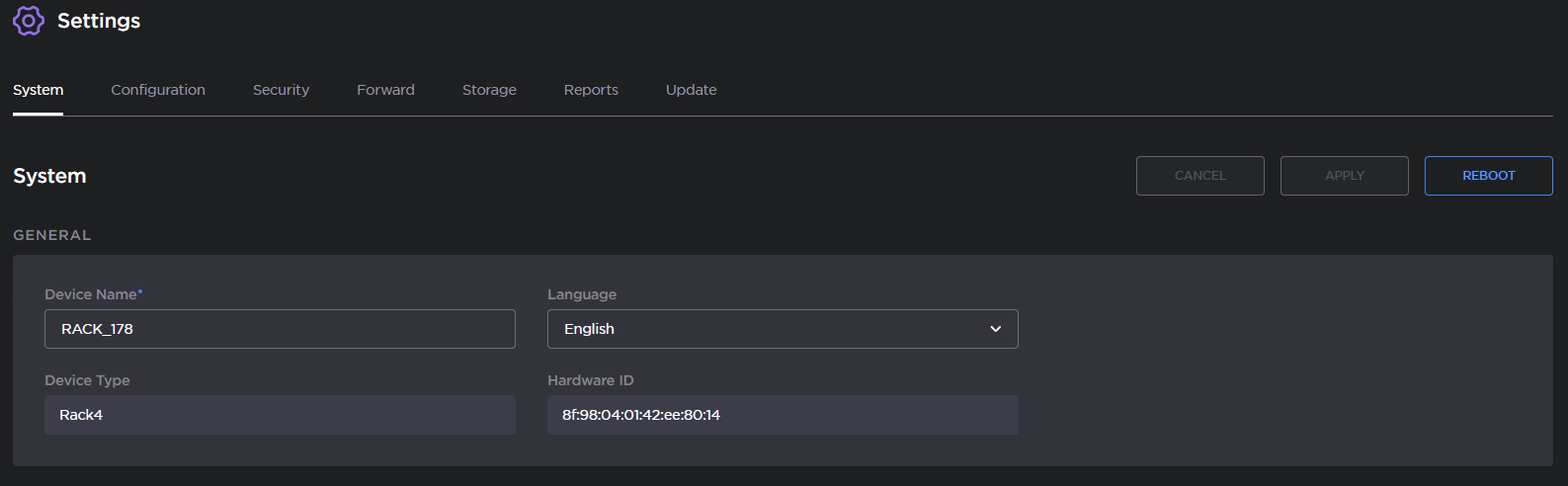Click the Language dropdown chevron arrow

tap(995, 329)
